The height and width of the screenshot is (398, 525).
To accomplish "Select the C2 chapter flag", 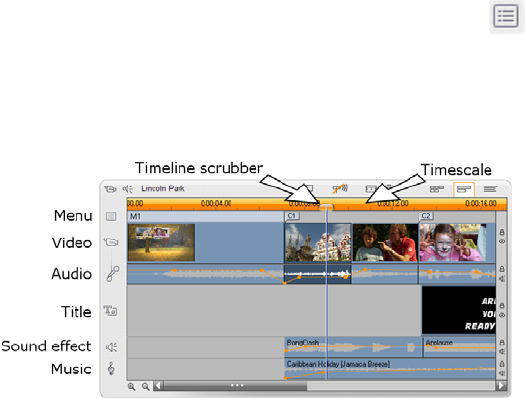I will [x=426, y=216].
